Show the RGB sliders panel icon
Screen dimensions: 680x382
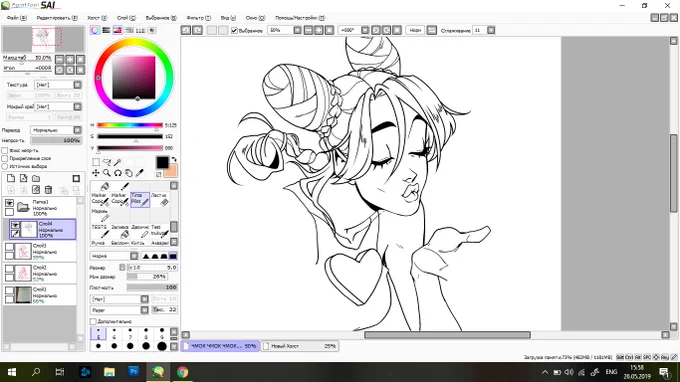tap(106, 30)
